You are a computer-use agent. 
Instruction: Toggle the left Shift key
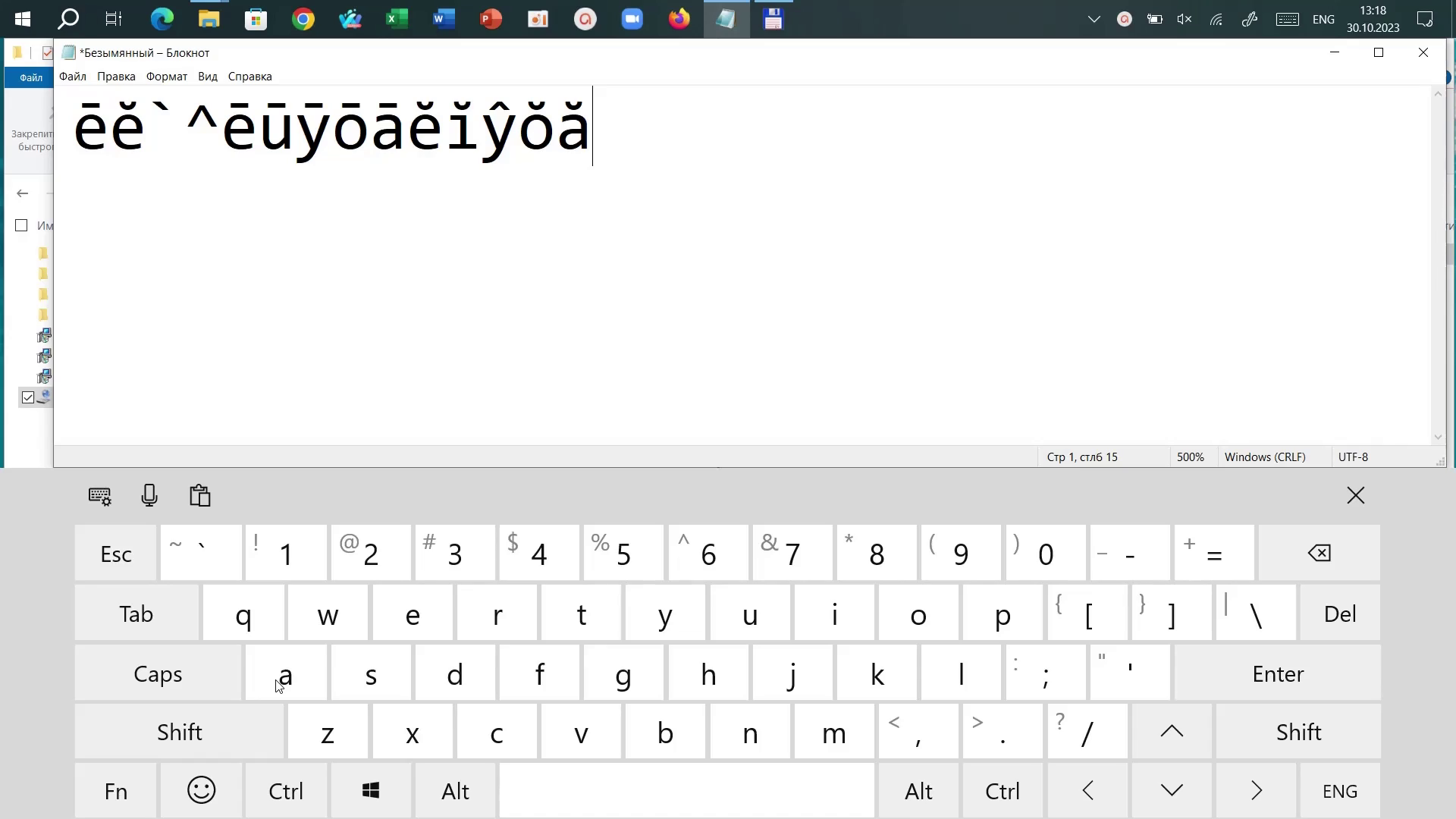tap(180, 733)
